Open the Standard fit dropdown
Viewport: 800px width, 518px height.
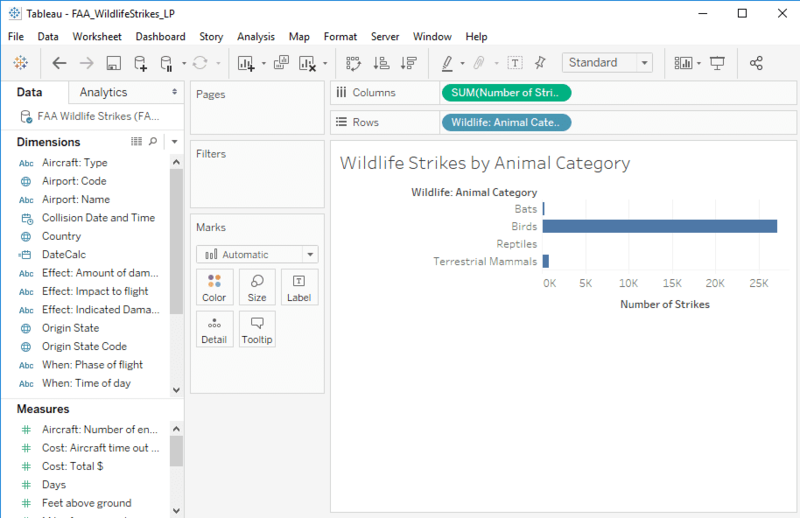coord(644,63)
